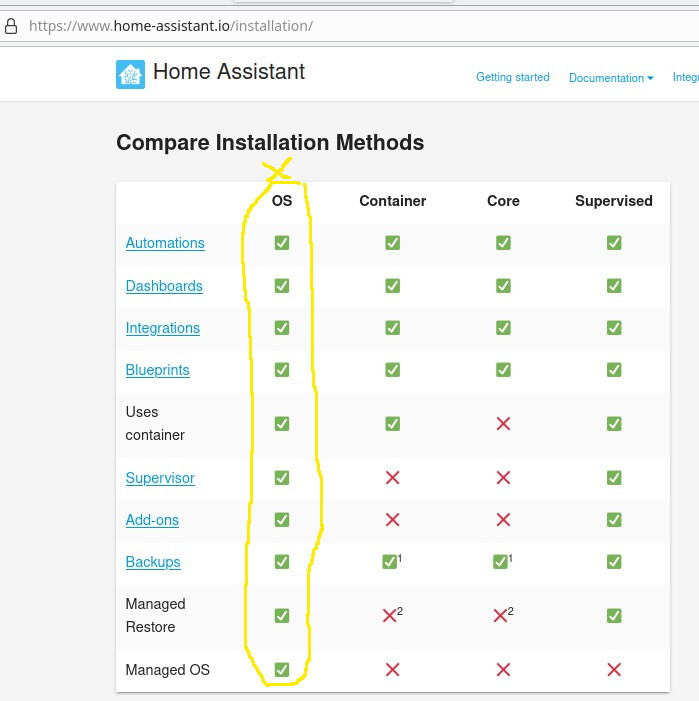The image size is (699, 701).
Task: Click the Dashboards check in the OS column
Action: pos(282,286)
